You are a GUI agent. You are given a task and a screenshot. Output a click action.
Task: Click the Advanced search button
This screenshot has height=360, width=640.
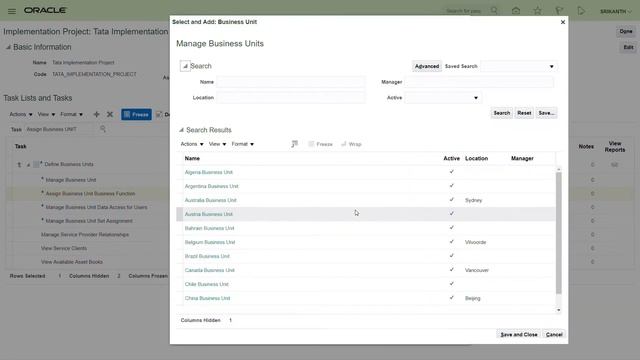[x=427, y=66]
